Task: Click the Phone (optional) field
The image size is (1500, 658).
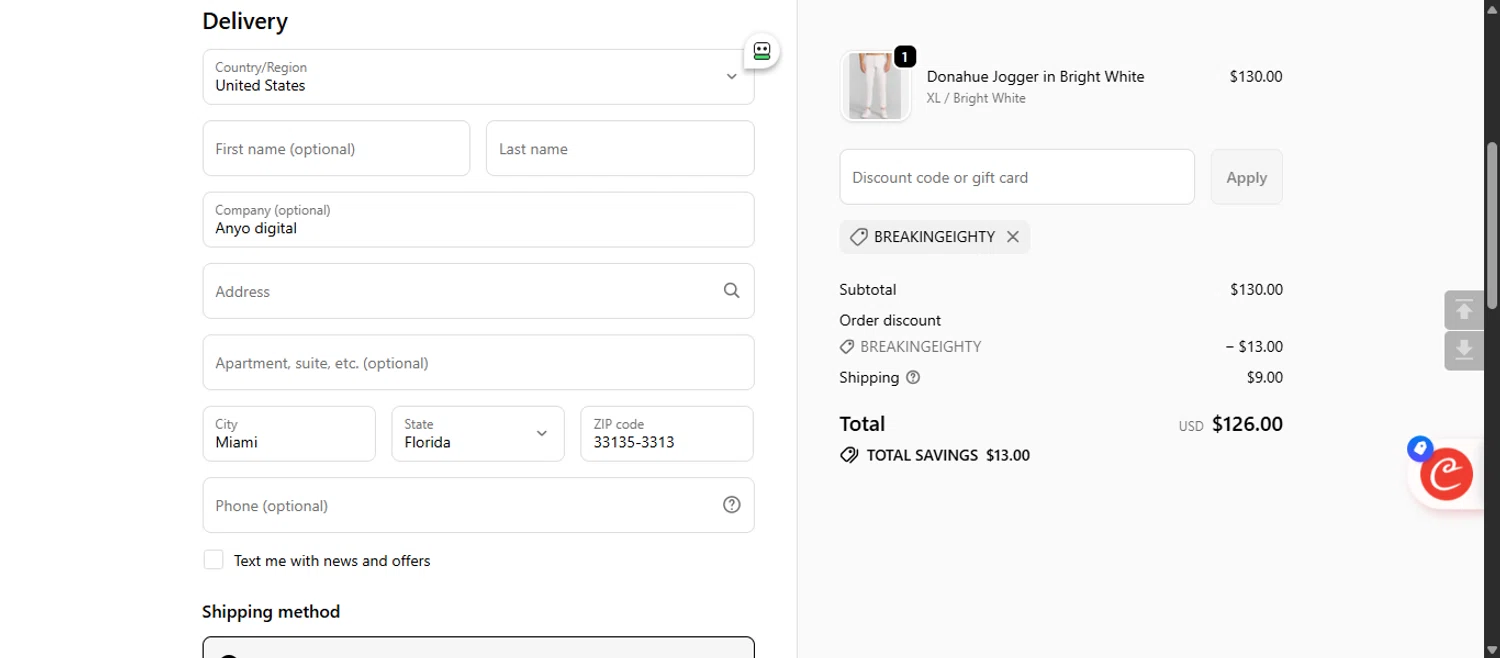Action: [478, 505]
